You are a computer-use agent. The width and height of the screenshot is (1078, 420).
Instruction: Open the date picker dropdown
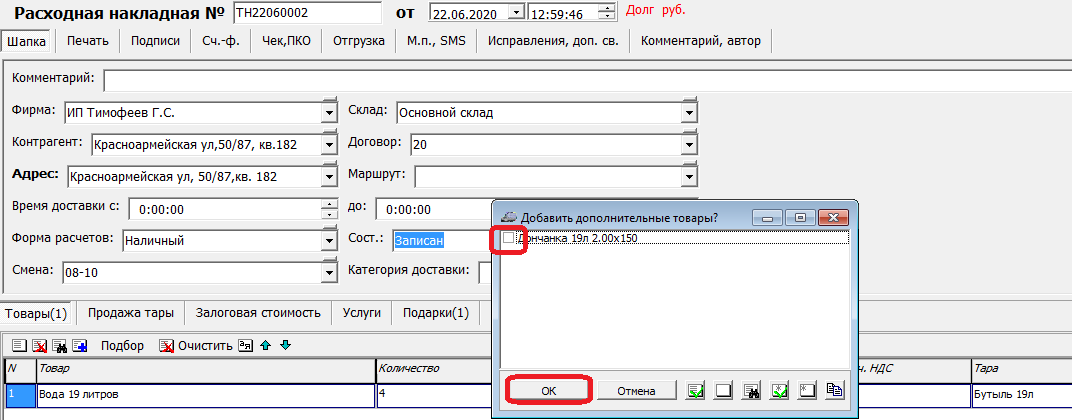(516, 13)
